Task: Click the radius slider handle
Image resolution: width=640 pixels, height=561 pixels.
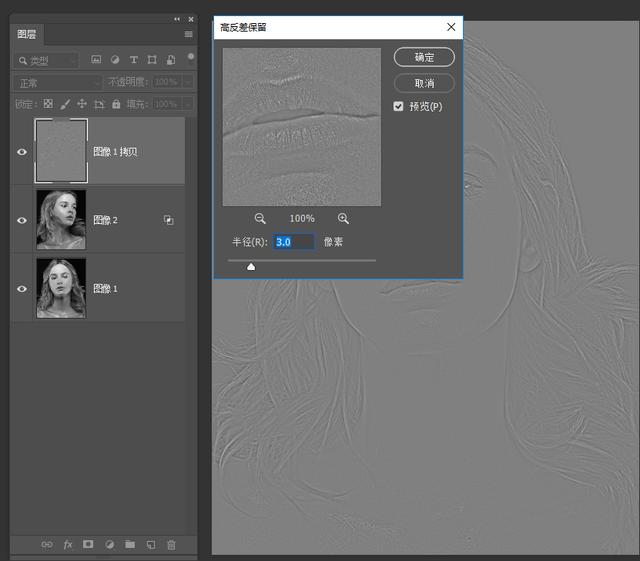Action: pyautogui.click(x=251, y=266)
